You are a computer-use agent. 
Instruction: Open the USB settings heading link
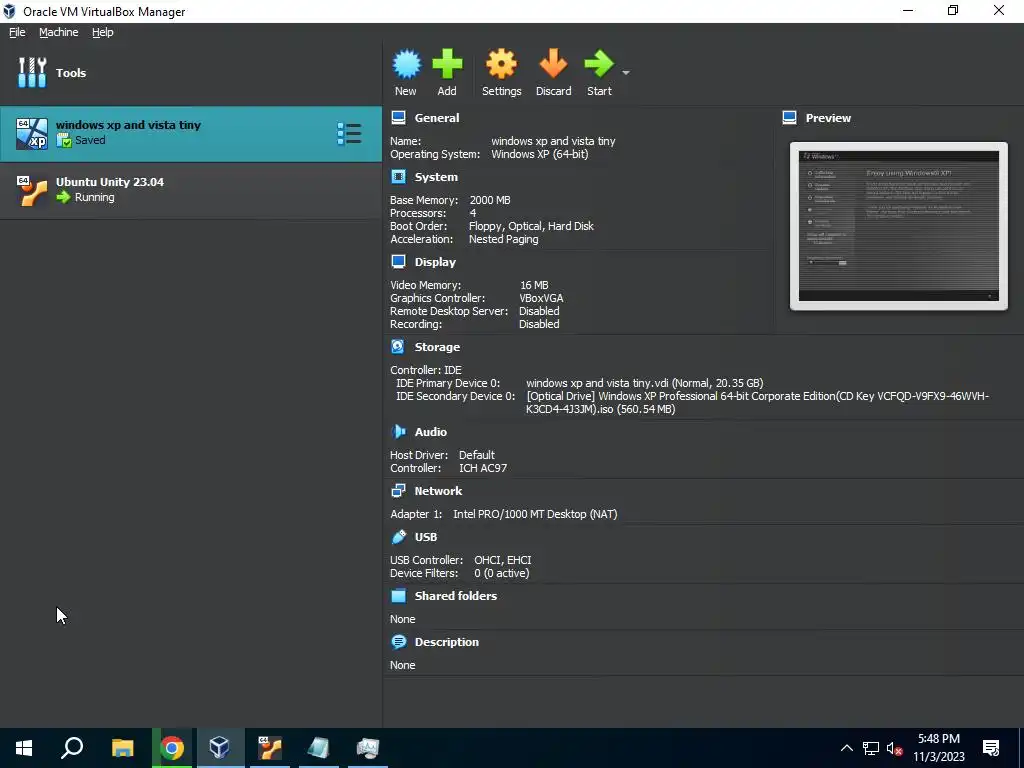point(426,537)
